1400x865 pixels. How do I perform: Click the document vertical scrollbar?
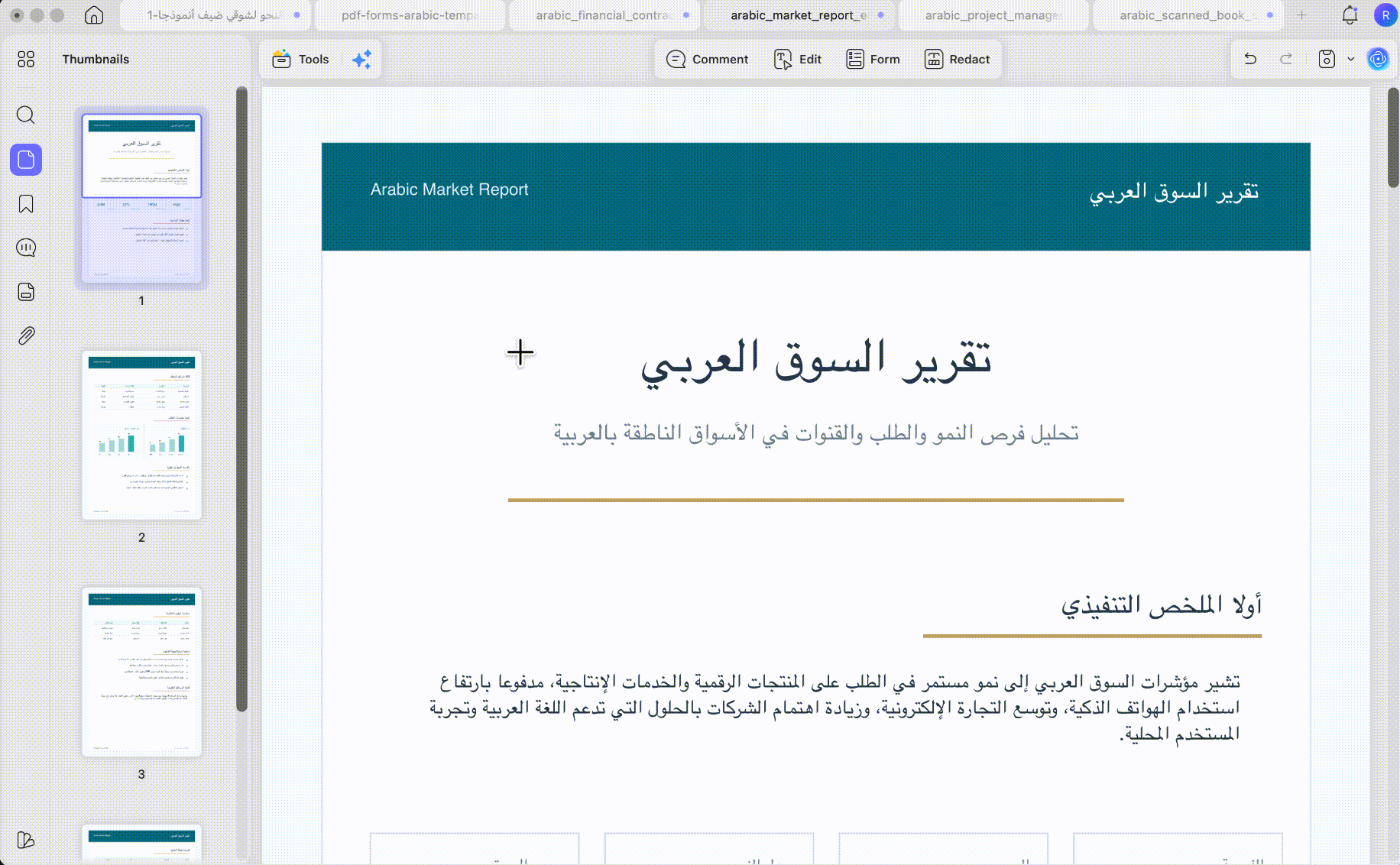pyautogui.click(x=1393, y=138)
